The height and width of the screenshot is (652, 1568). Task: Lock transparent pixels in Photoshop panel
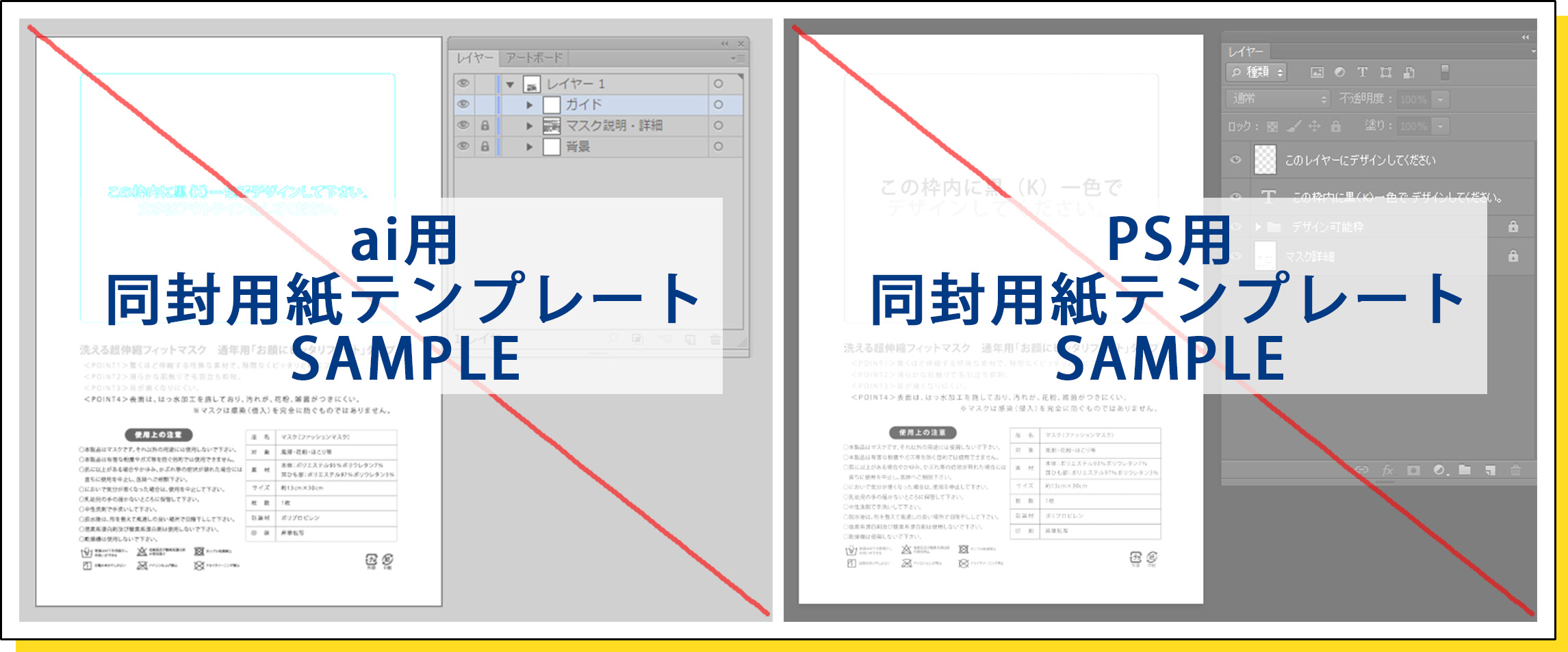tap(1272, 127)
